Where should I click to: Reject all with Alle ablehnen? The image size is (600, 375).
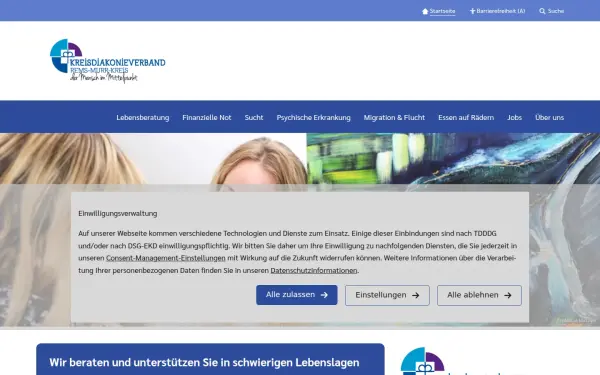479,295
